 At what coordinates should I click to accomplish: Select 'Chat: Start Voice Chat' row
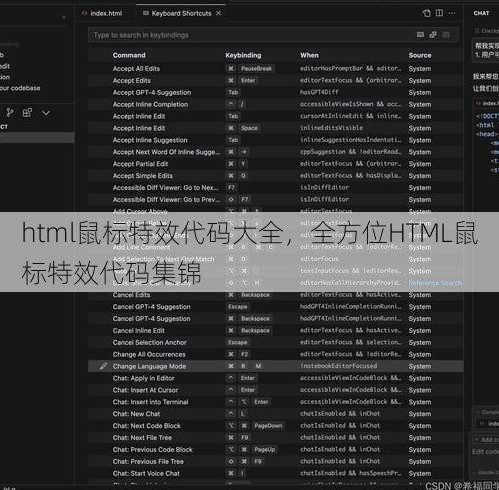pos(276,473)
